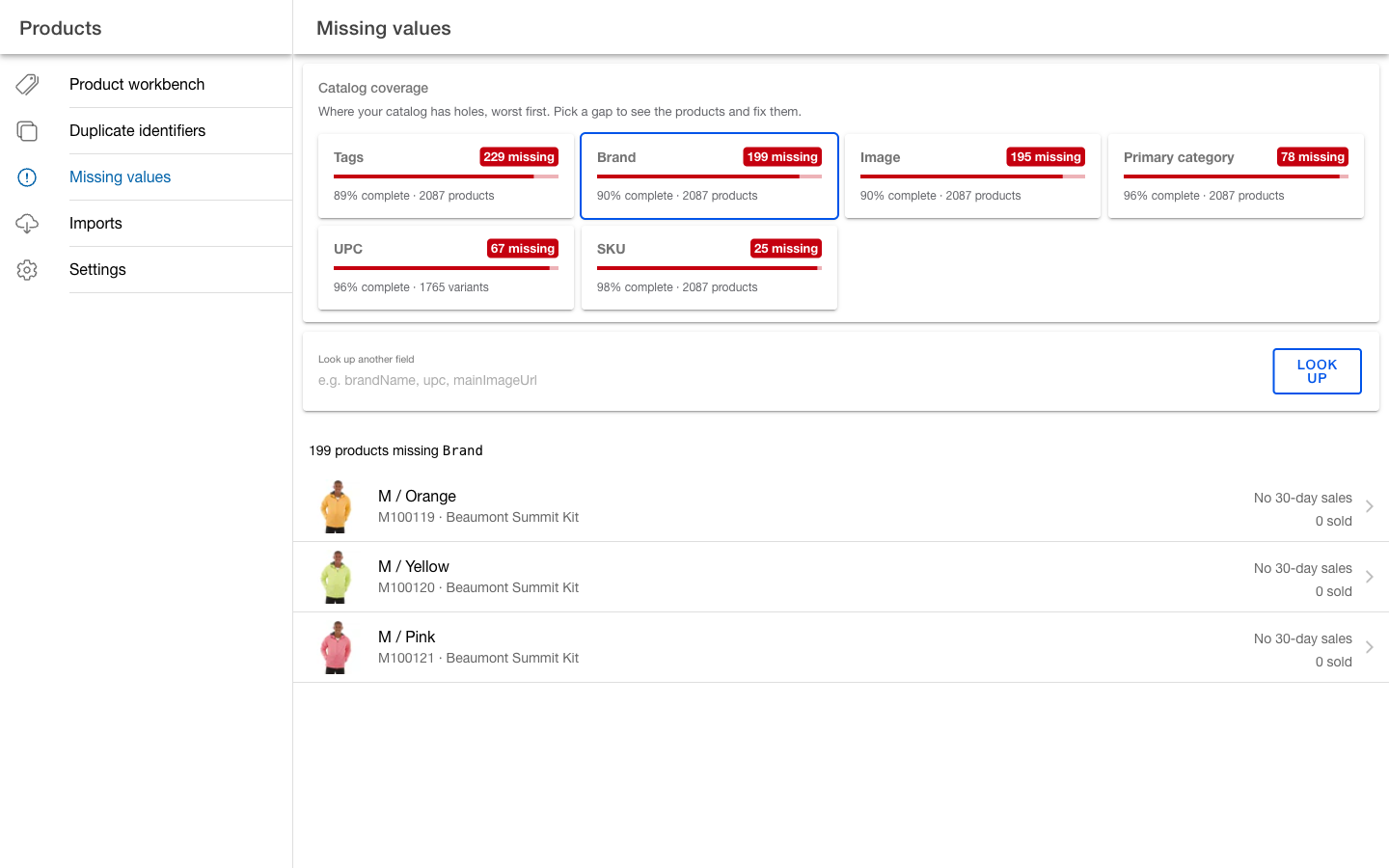Click the Product workbench tag icon

(27, 85)
